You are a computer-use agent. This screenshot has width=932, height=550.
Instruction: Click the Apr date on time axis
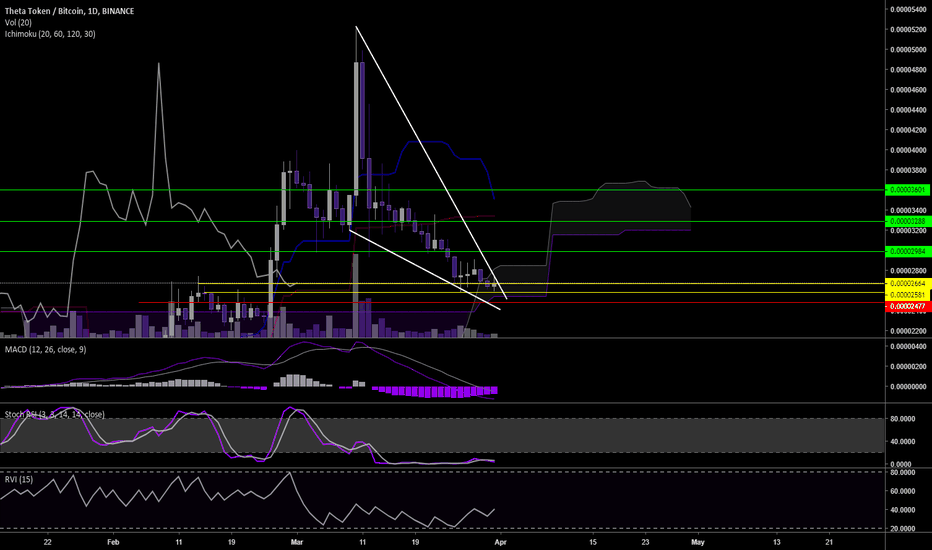pos(500,542)
